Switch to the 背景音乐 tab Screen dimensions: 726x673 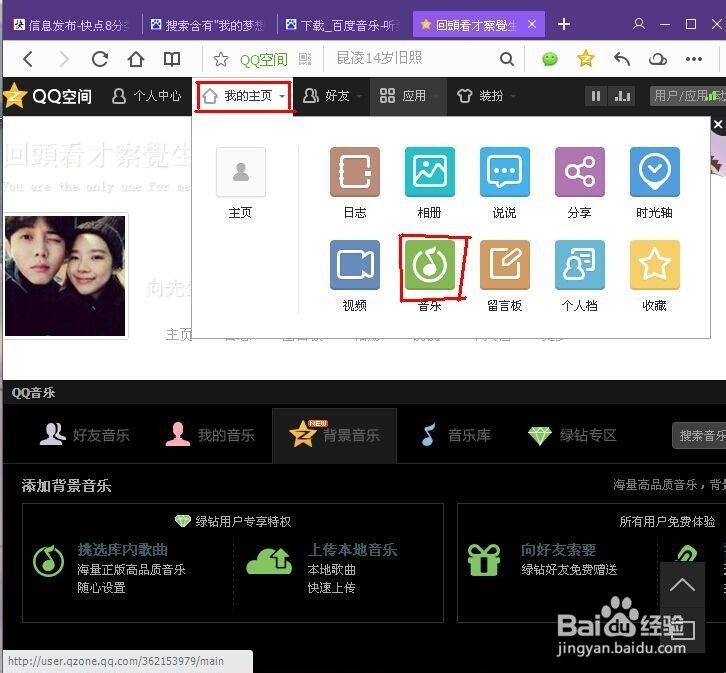click(334, 435)
